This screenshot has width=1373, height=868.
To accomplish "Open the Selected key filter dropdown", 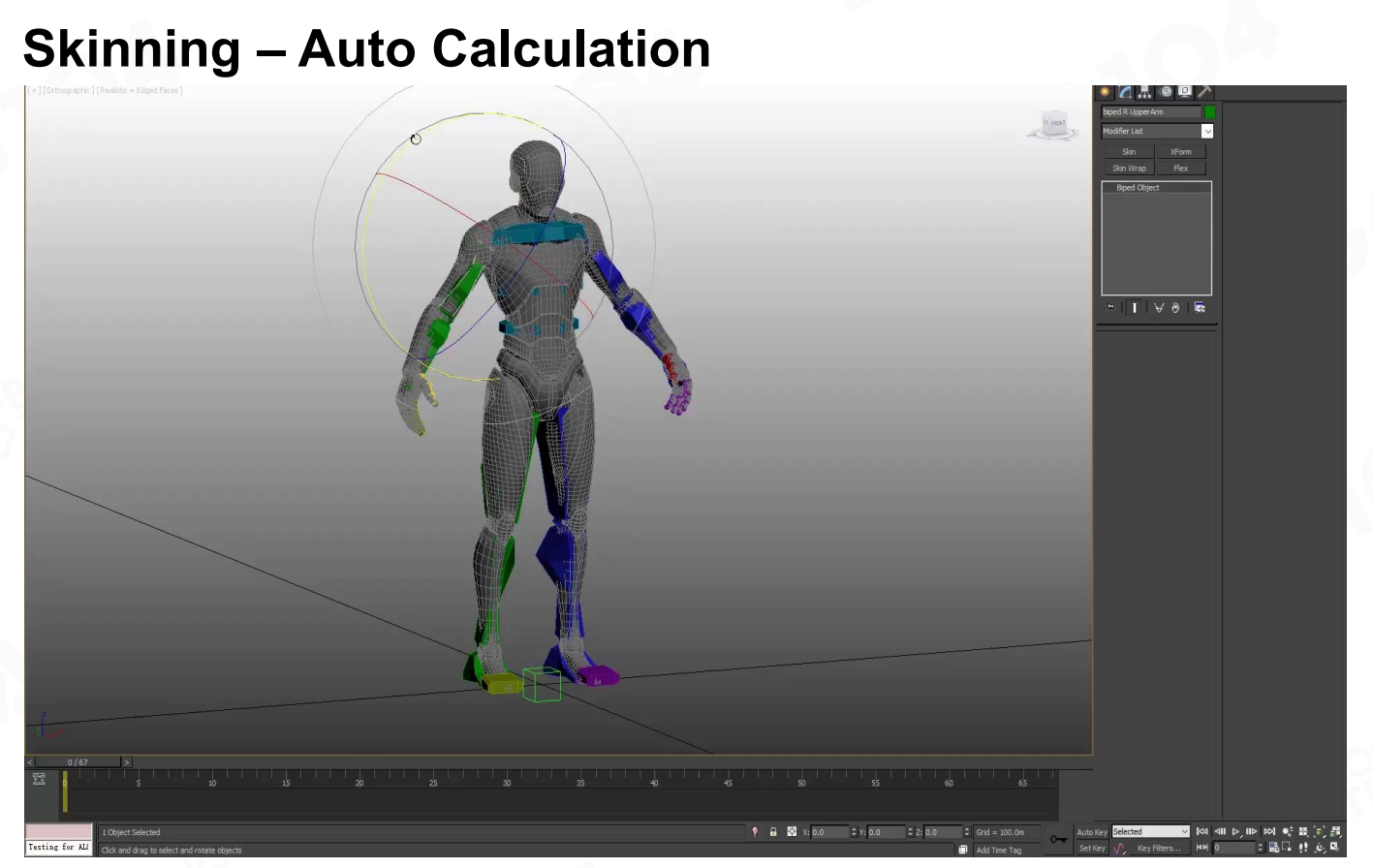I will (x=1150, y=831).
